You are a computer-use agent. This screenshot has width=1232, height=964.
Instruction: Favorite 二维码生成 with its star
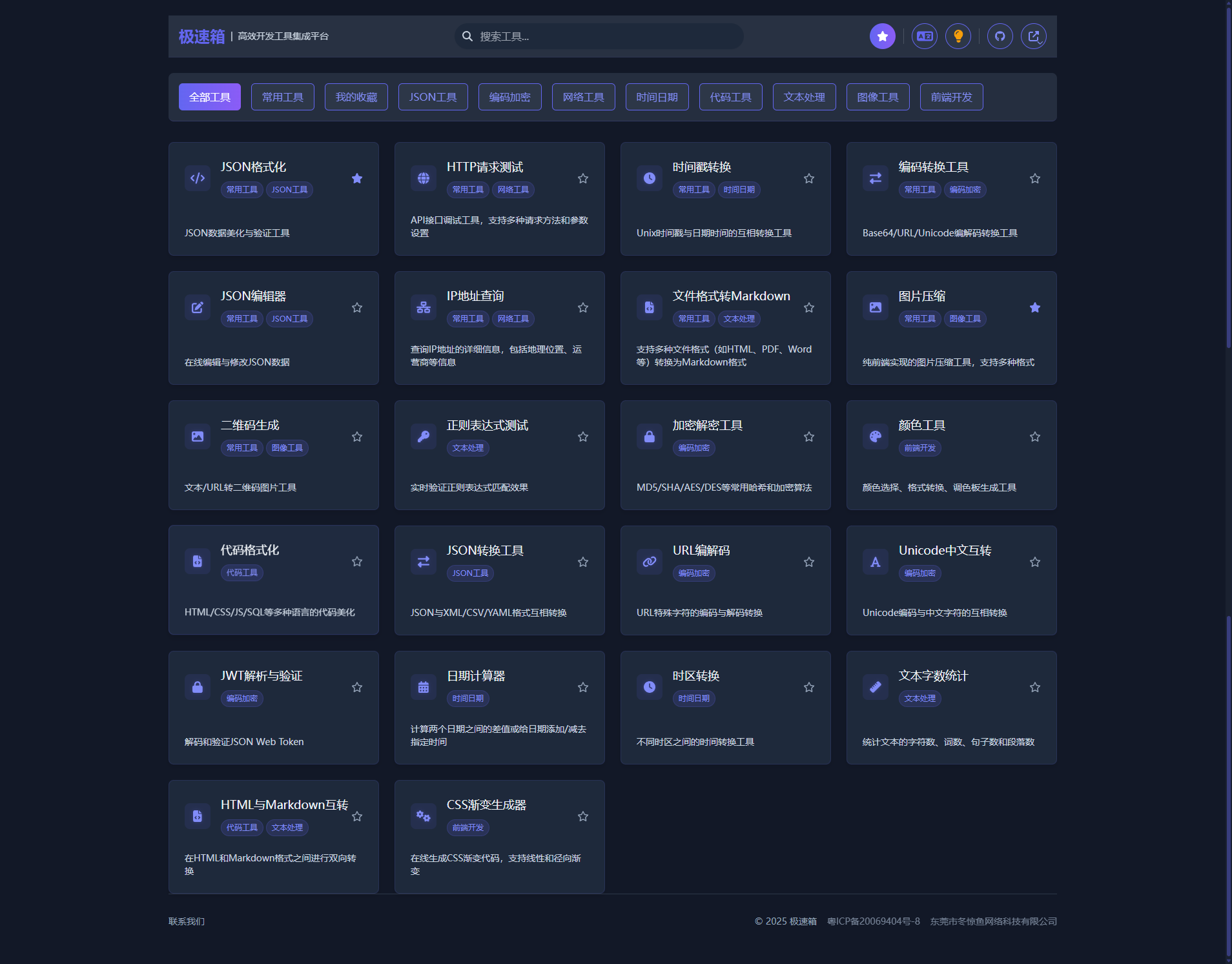point(357,436)
